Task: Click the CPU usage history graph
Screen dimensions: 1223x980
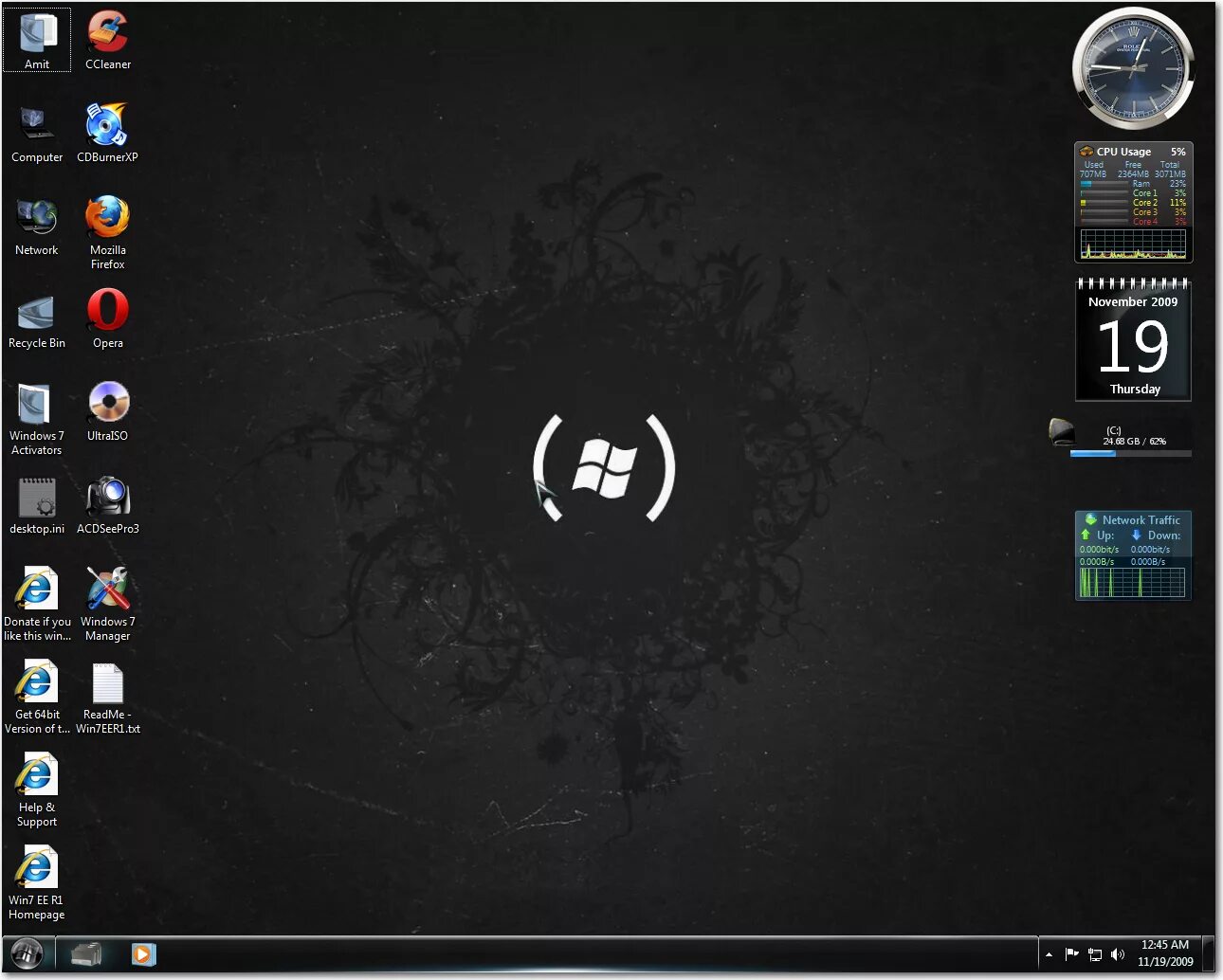Action: point(1133,245)
